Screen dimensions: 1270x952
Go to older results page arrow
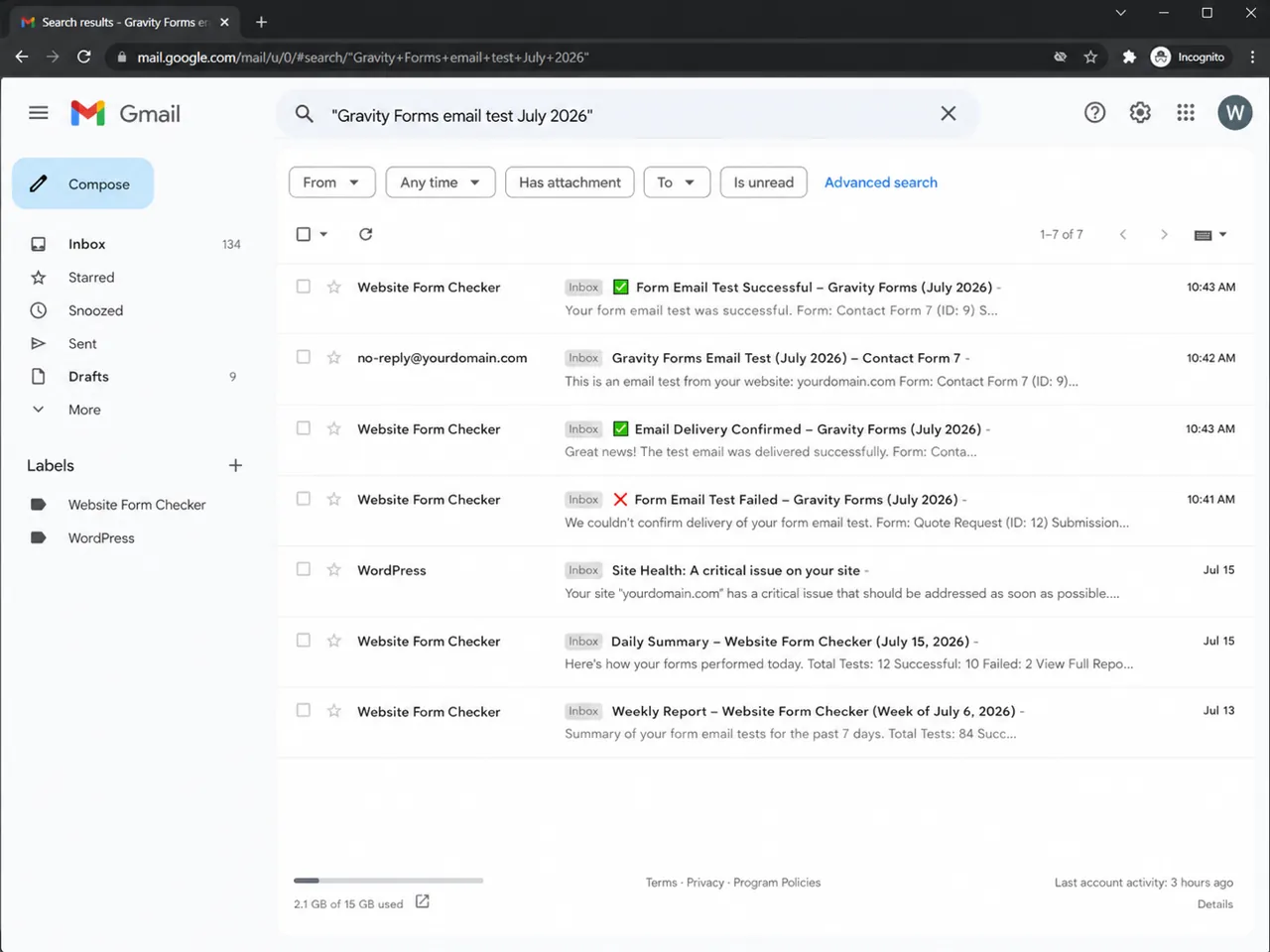(x=1164, y=235)
